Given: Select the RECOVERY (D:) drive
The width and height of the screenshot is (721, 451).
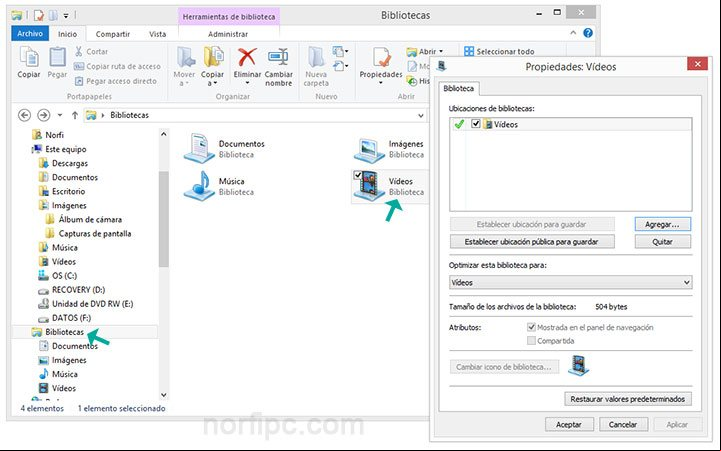Looking at the screenshot, I should pos(72,290).
